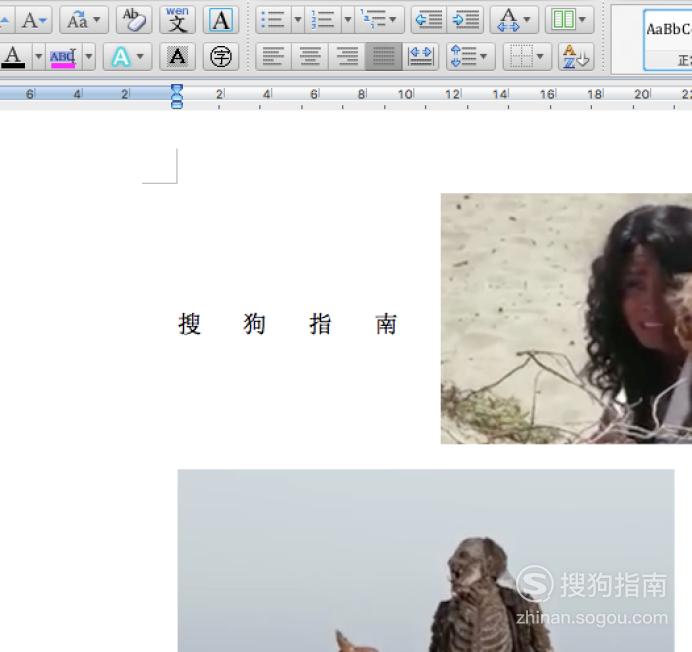Screen dimensions: 692x652
Task: Click the shrink font size button
Action: 34,20
